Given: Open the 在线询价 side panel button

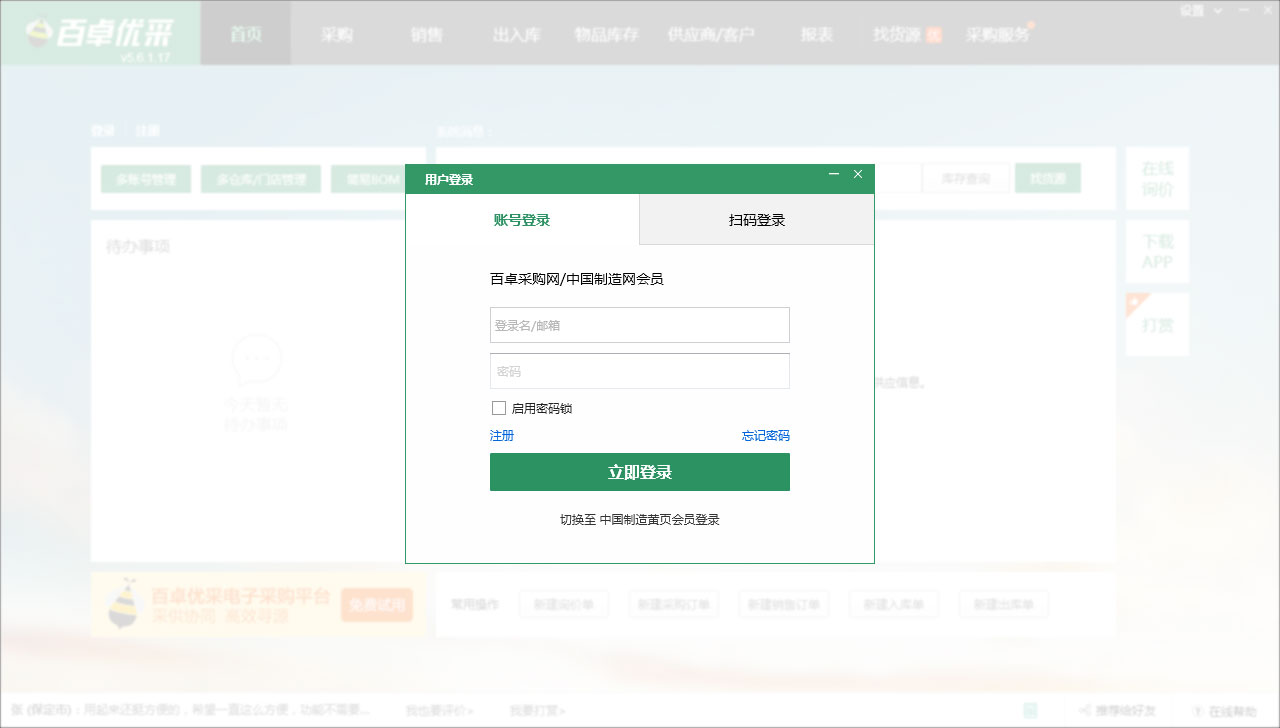Looking at the screenshot, I should click(1158, 179).
